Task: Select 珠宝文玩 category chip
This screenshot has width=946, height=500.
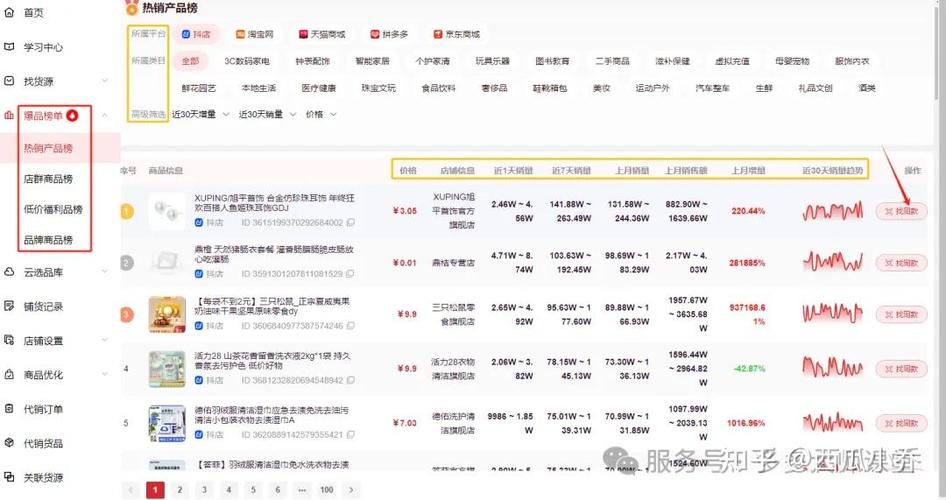Action: [x=378, y=88]
